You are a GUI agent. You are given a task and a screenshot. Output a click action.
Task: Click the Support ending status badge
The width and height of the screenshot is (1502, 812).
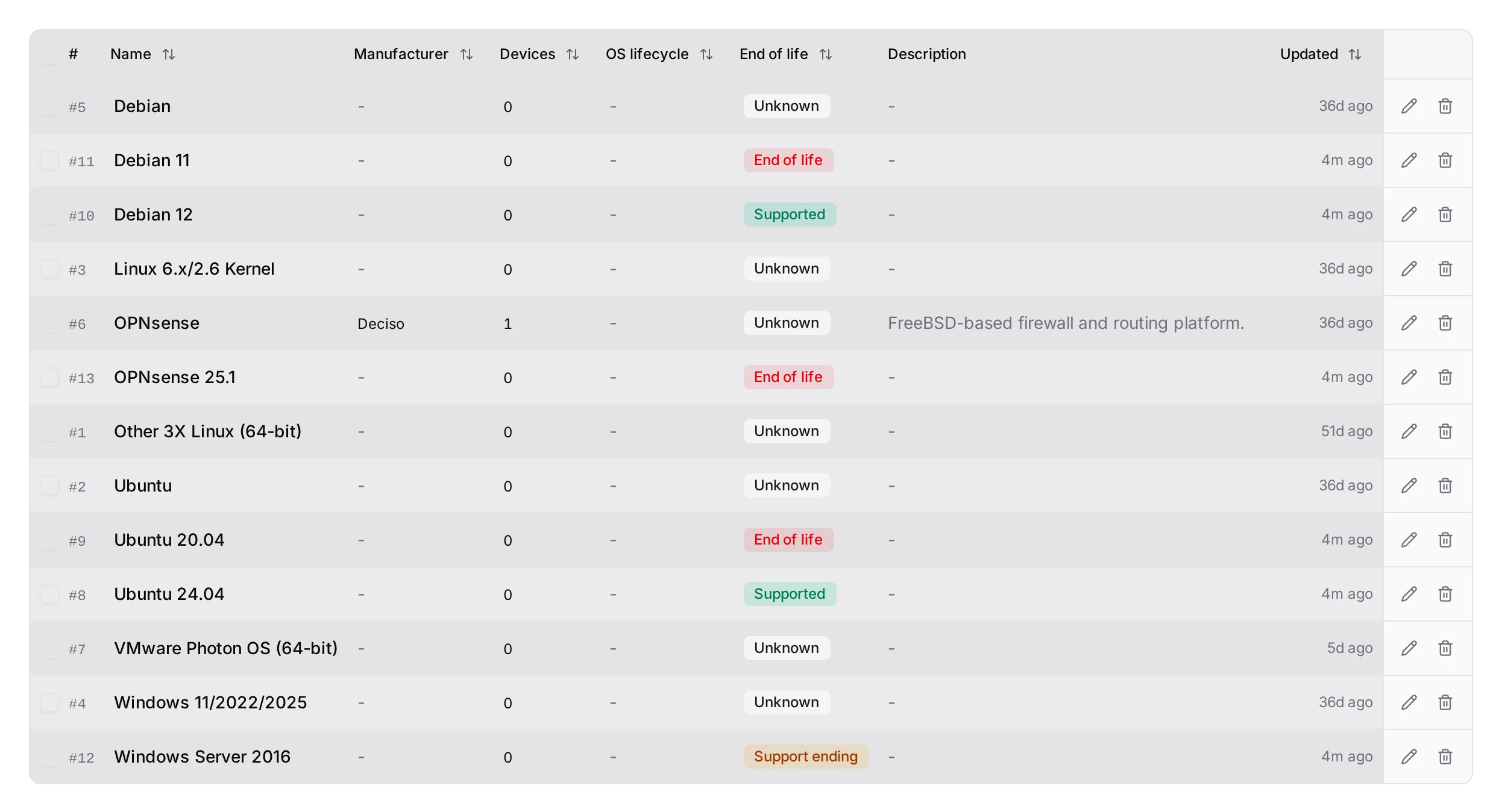pos(806,757)
